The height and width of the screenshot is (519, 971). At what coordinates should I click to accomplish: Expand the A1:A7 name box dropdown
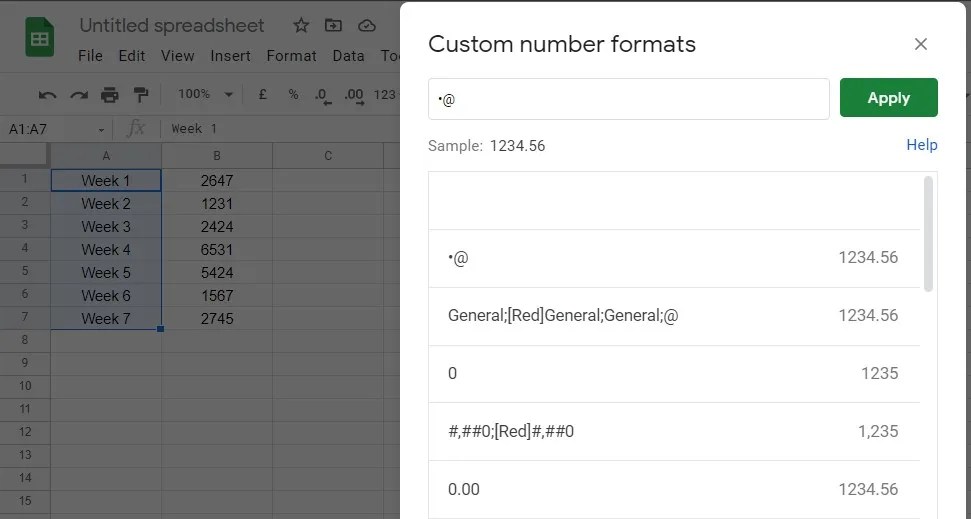click(101, 130)
